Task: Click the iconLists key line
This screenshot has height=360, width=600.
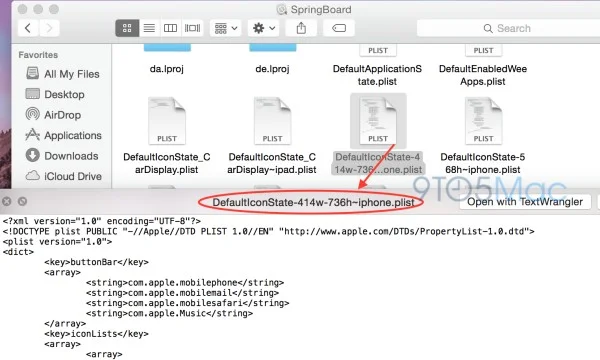Action: (96, 334)
